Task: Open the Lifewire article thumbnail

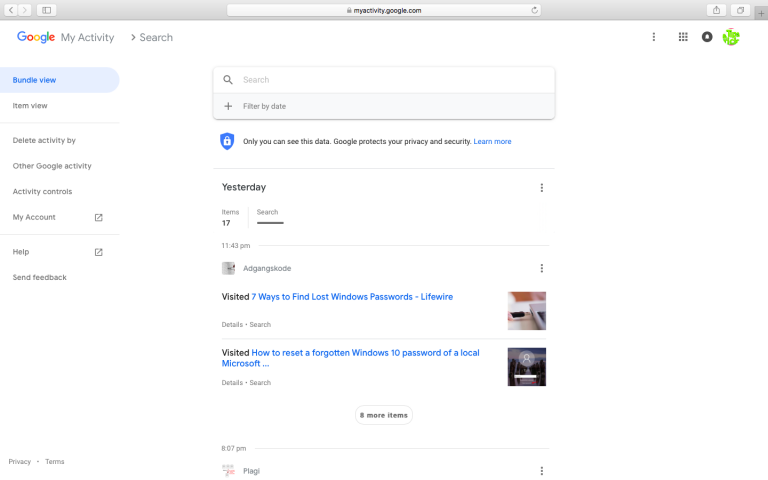Action: tap(527, 311)
